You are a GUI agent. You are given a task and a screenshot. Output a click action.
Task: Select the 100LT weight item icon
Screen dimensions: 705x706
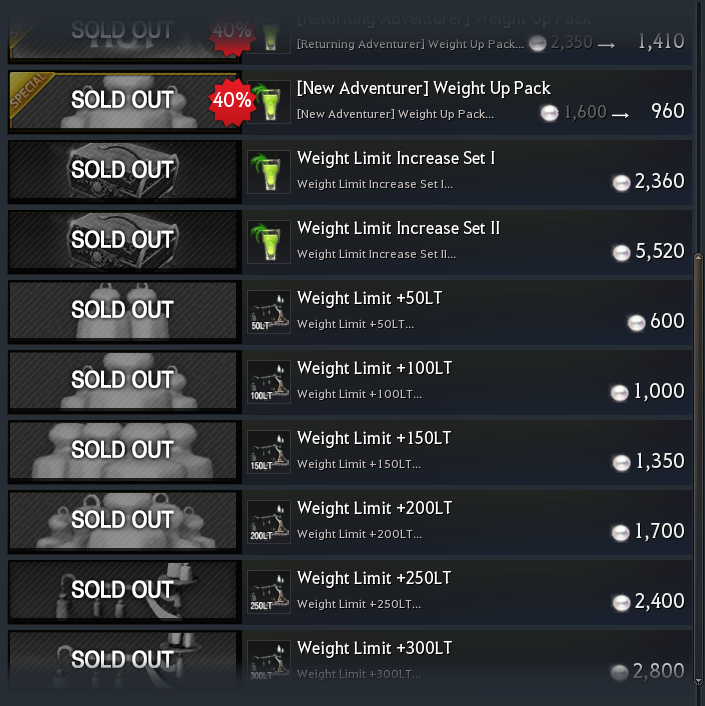pyautogui.click(x=269, y=381)
